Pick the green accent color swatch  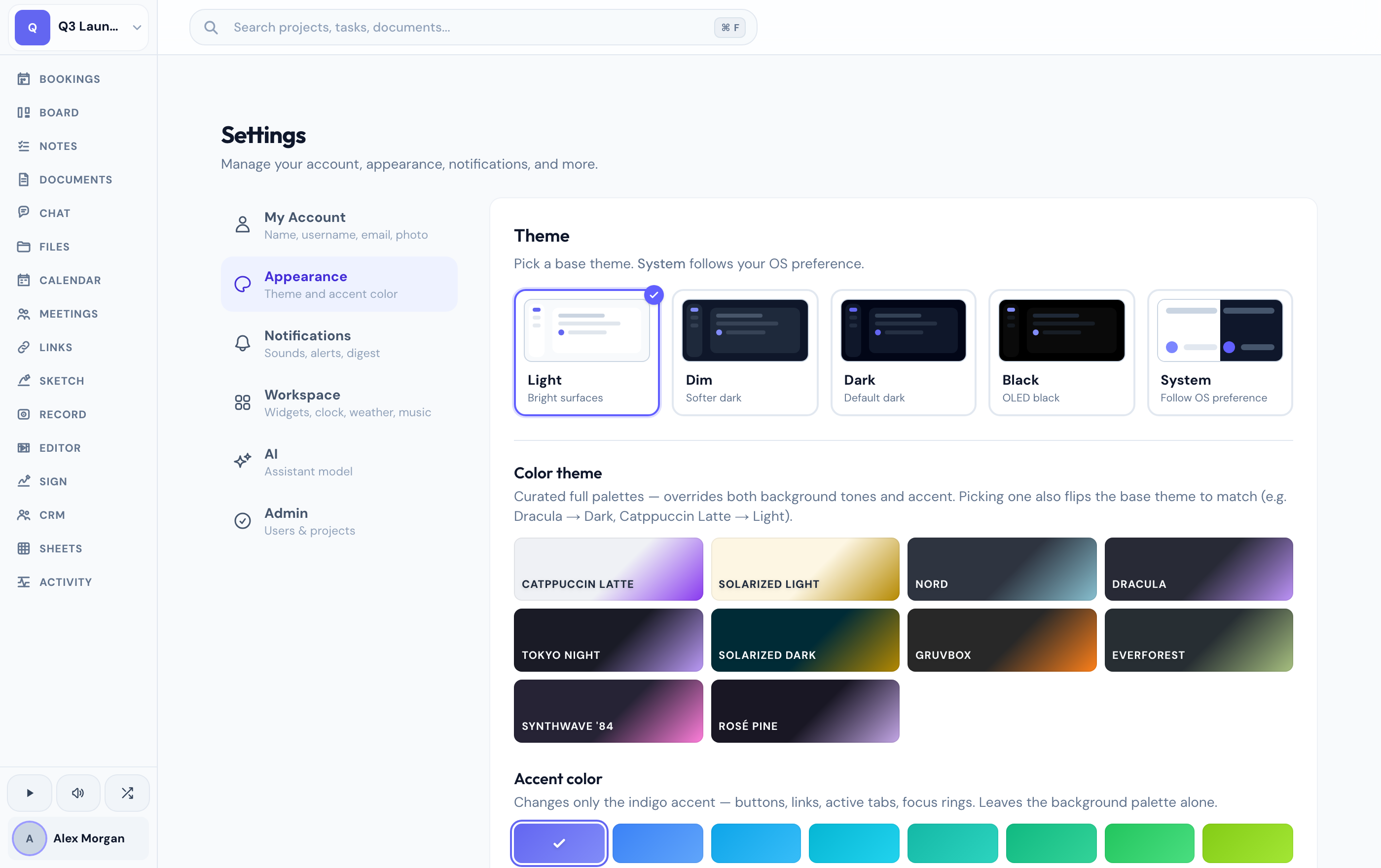1149,843
